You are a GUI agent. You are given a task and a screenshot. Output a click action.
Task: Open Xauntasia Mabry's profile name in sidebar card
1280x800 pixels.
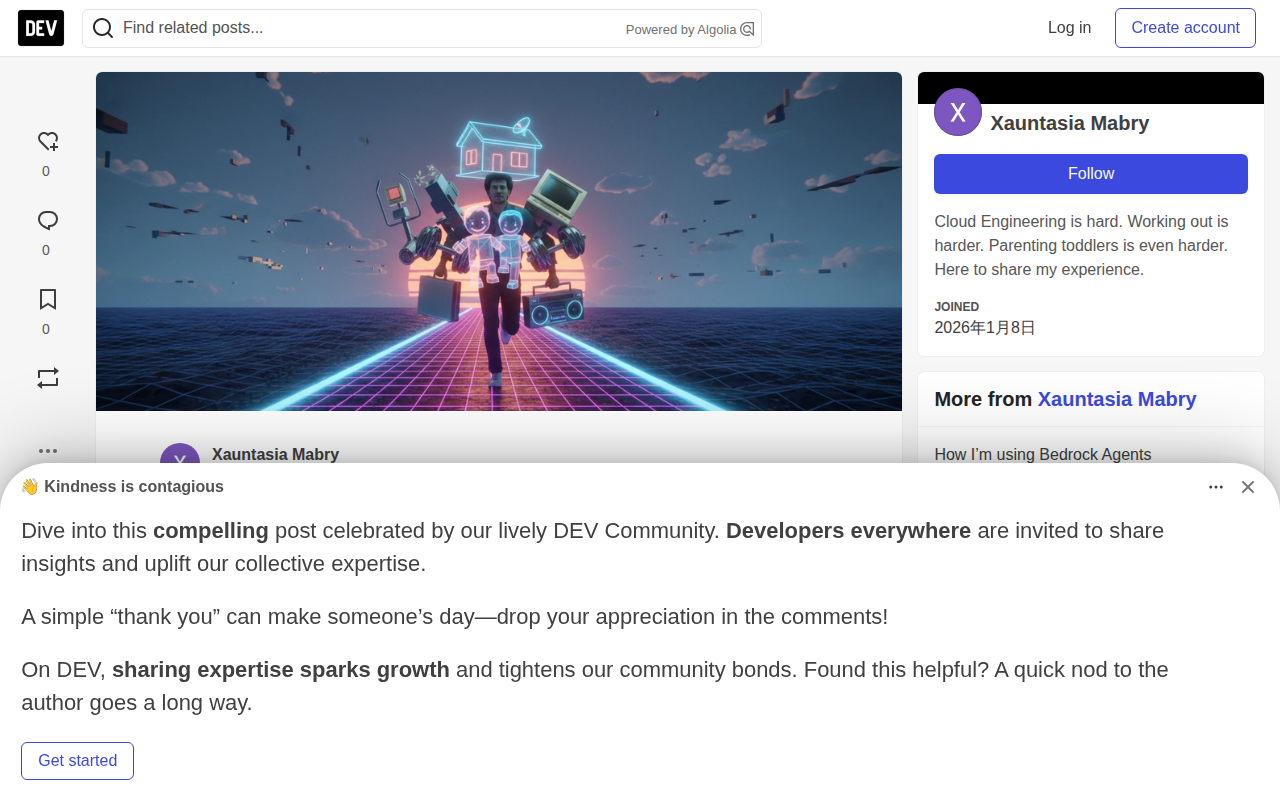(x=1070, y=123)
